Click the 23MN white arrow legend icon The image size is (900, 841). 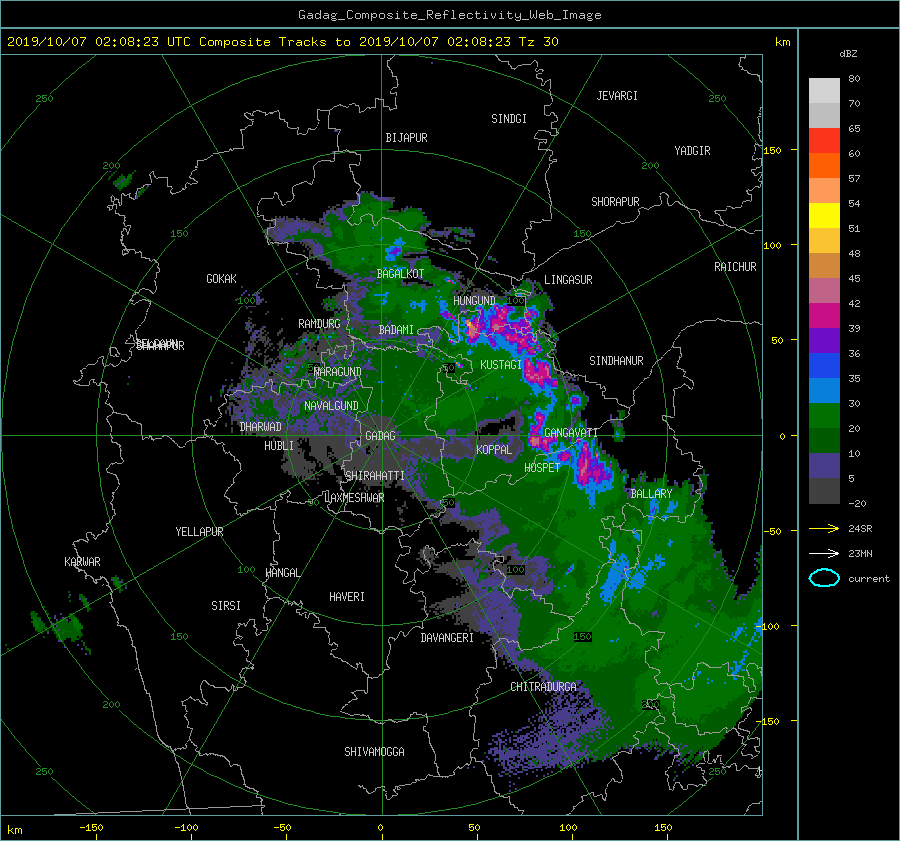point(824,553)
